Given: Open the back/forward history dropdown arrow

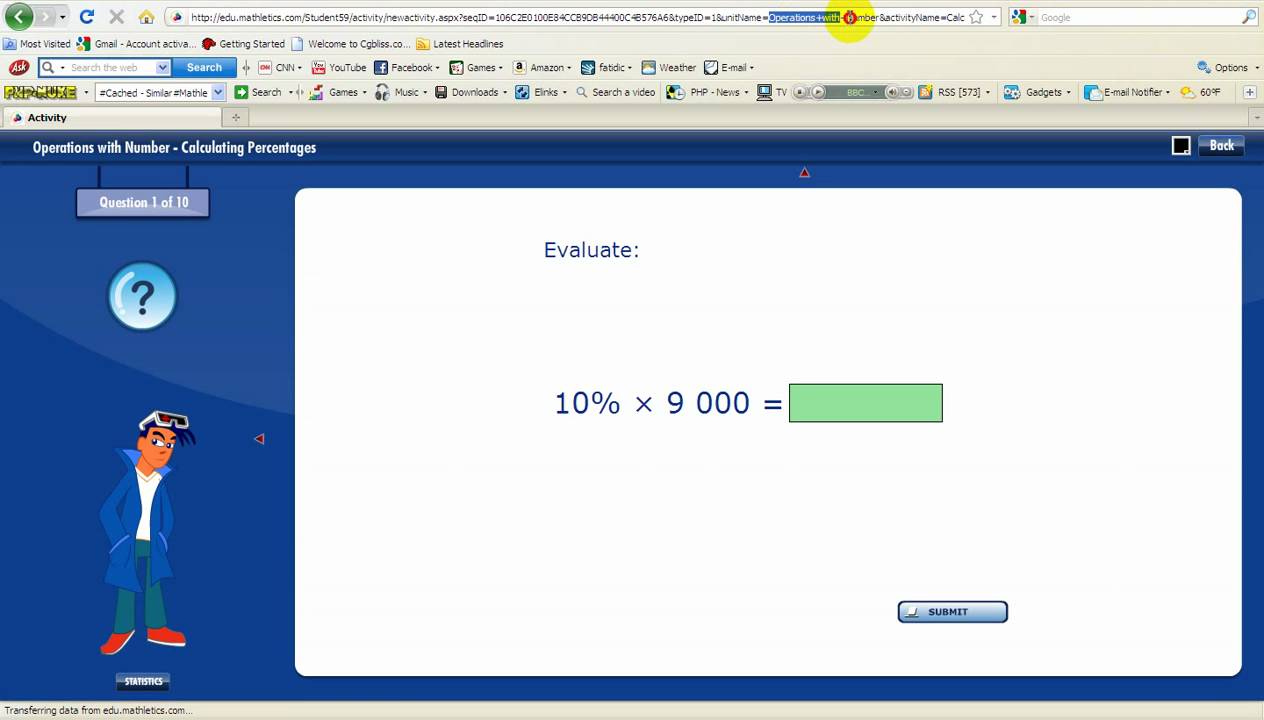Looking at the screenshot, I should click(x=63, y=17).
